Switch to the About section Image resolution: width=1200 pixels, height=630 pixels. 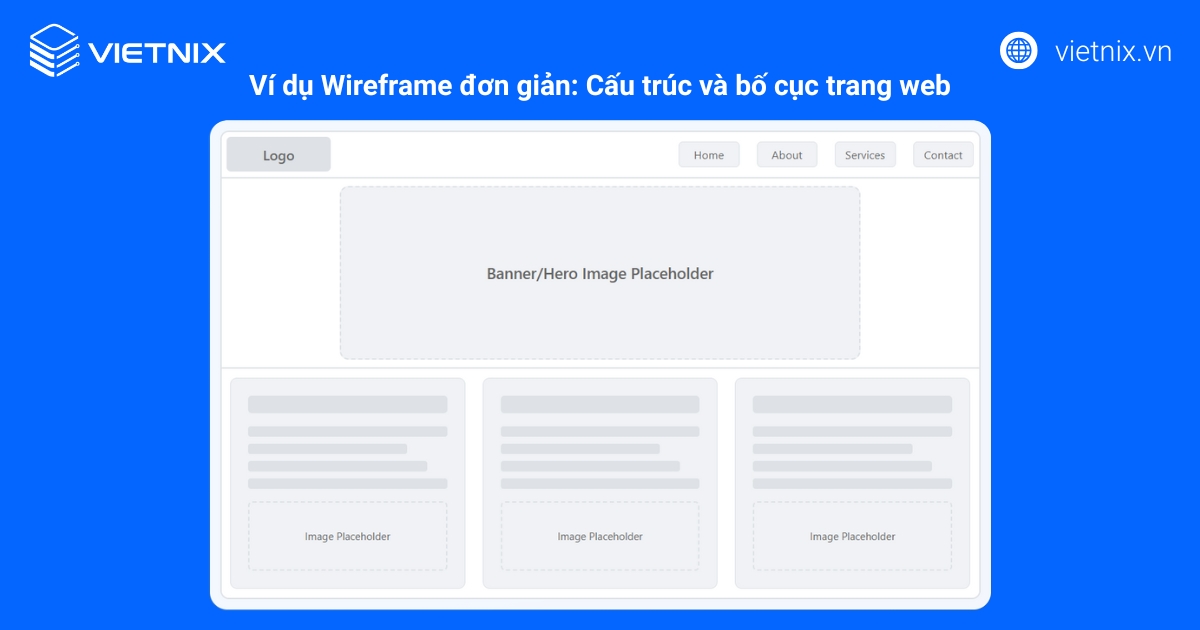point(787,154)
